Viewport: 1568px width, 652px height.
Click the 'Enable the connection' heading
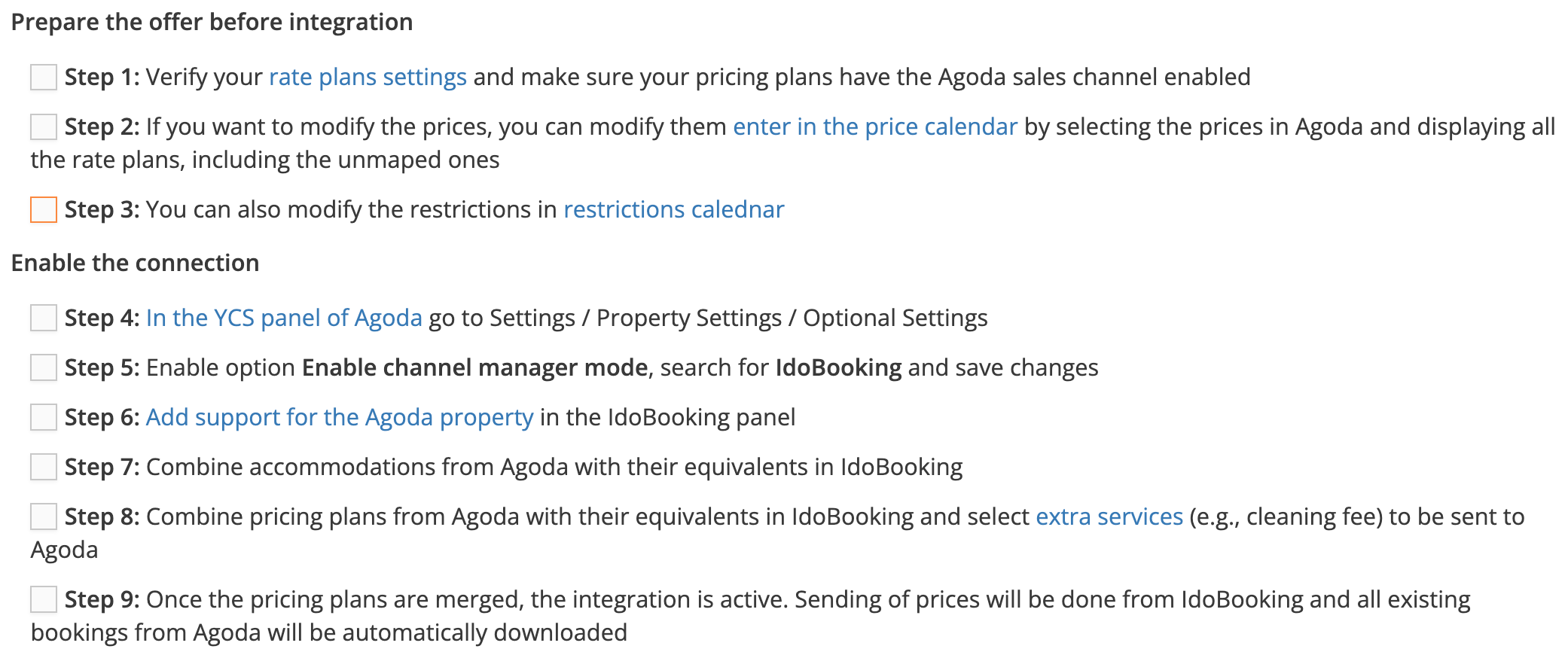[x=135, y=264]
